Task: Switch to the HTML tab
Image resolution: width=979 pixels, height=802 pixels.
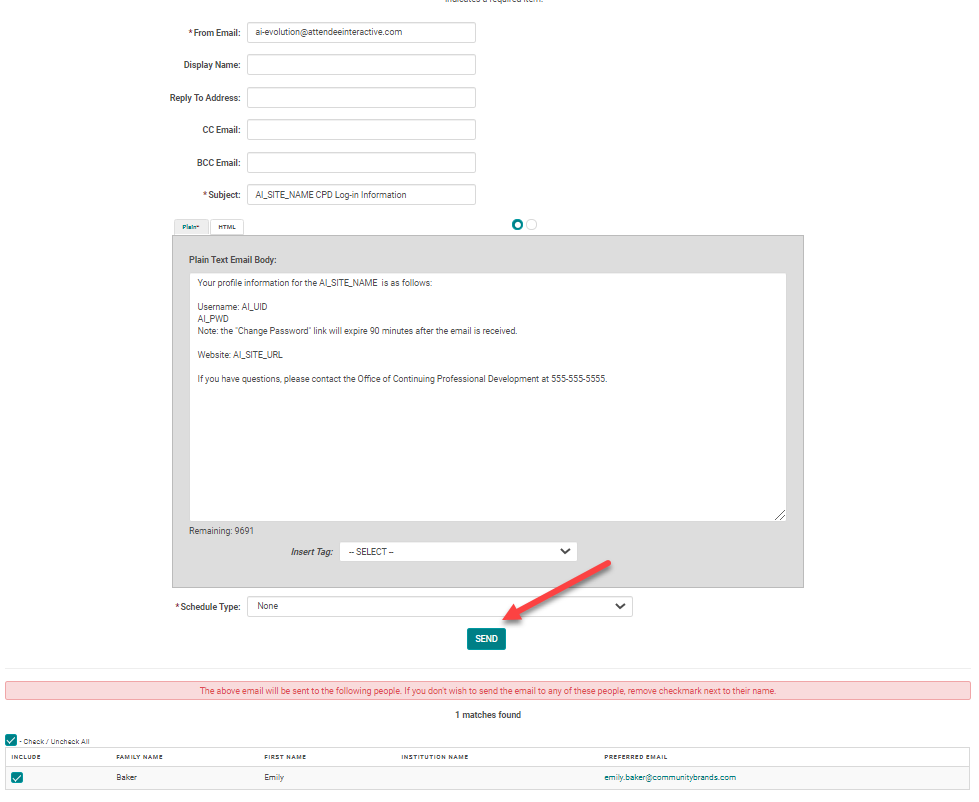Action: [x=227, y=227]
